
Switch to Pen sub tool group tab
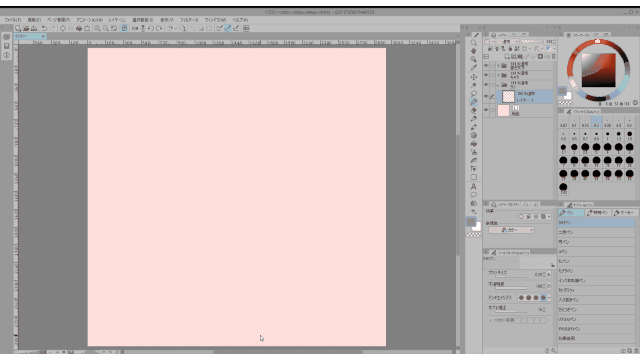click(571, 213)
